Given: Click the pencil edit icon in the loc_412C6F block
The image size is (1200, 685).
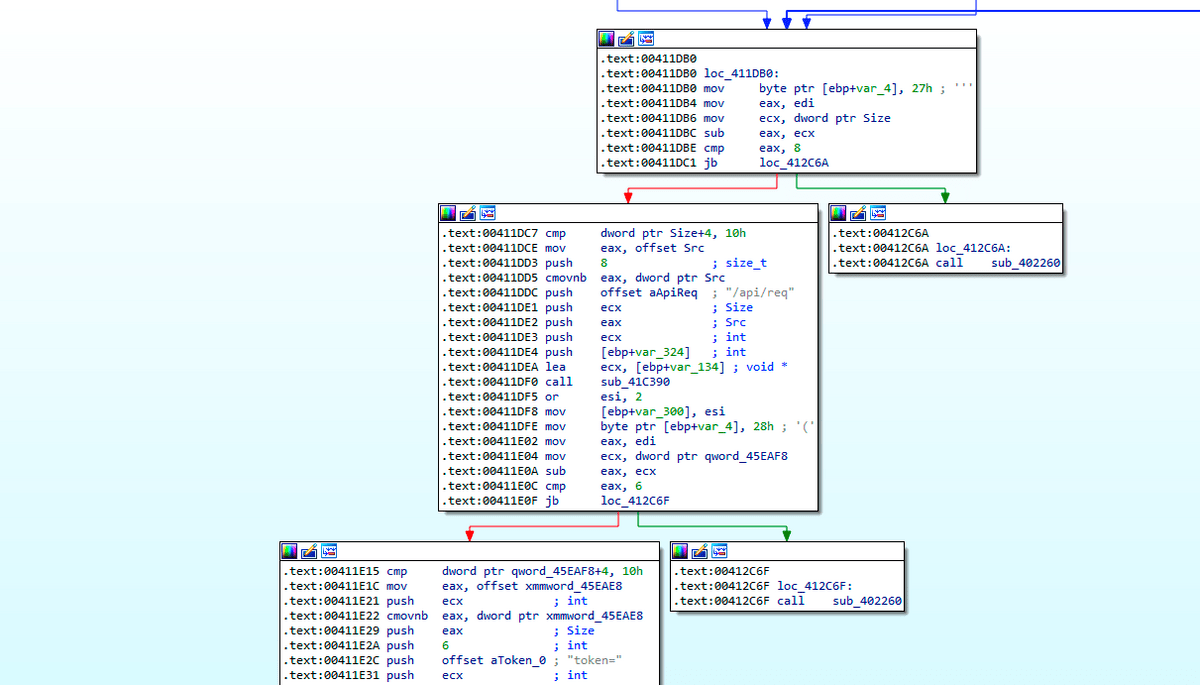Looking at the screenshot, I should [x=700, y=551].
